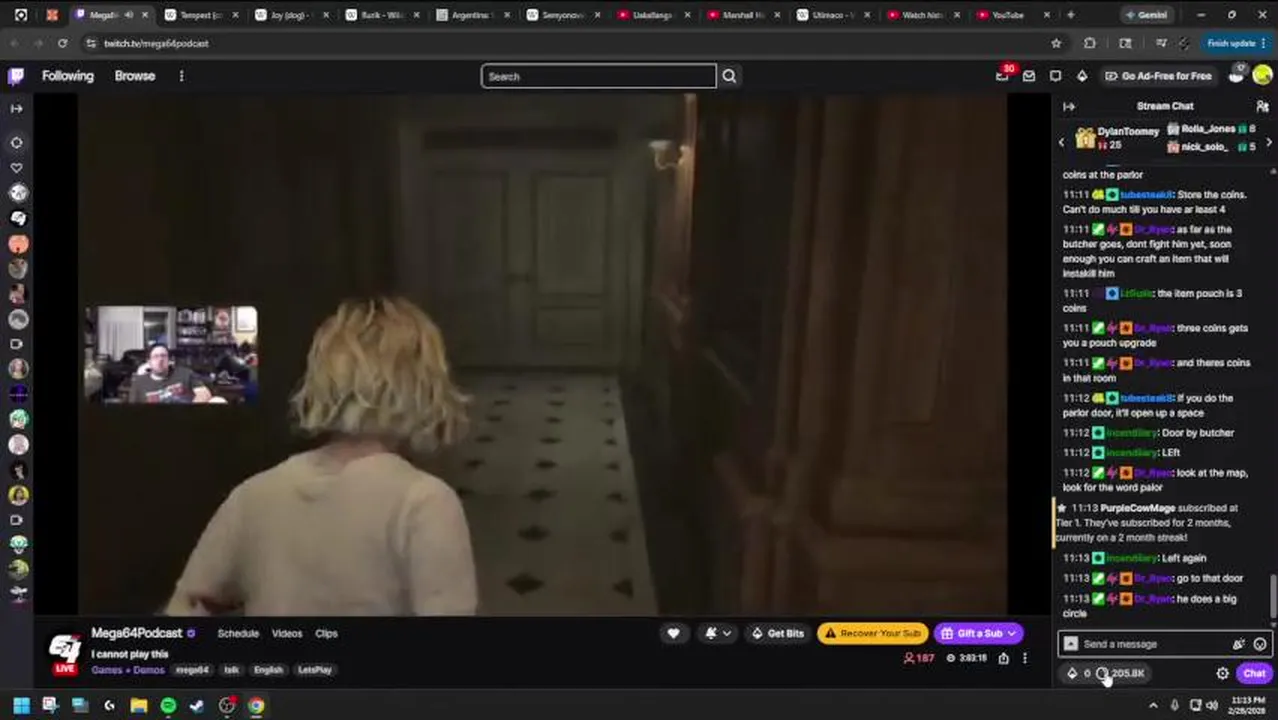Click the Get Bits button
Screen dimensions: 1278x720
(x=778, y=633)
